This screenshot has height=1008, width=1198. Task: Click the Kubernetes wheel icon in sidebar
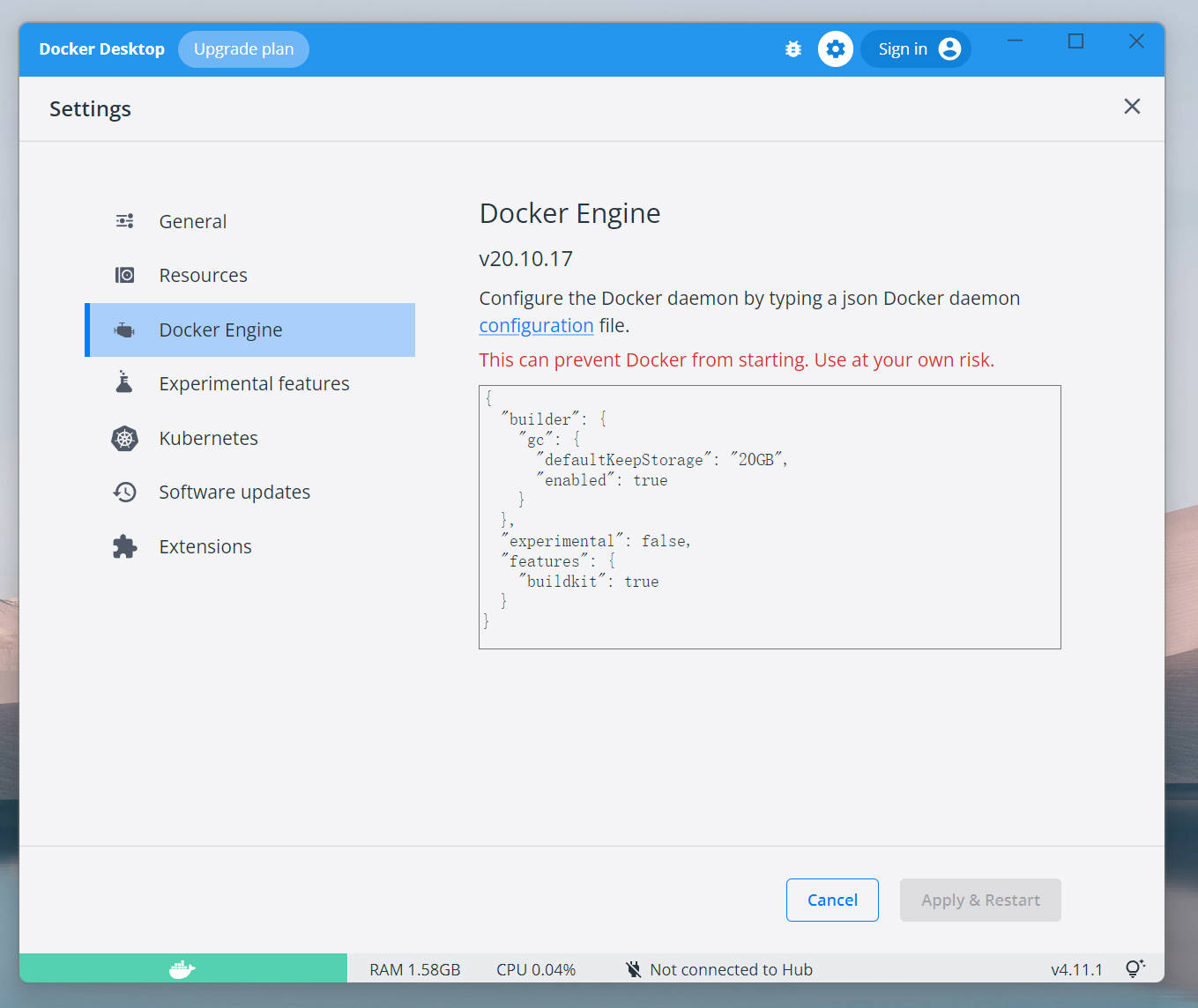pos(124,438)
